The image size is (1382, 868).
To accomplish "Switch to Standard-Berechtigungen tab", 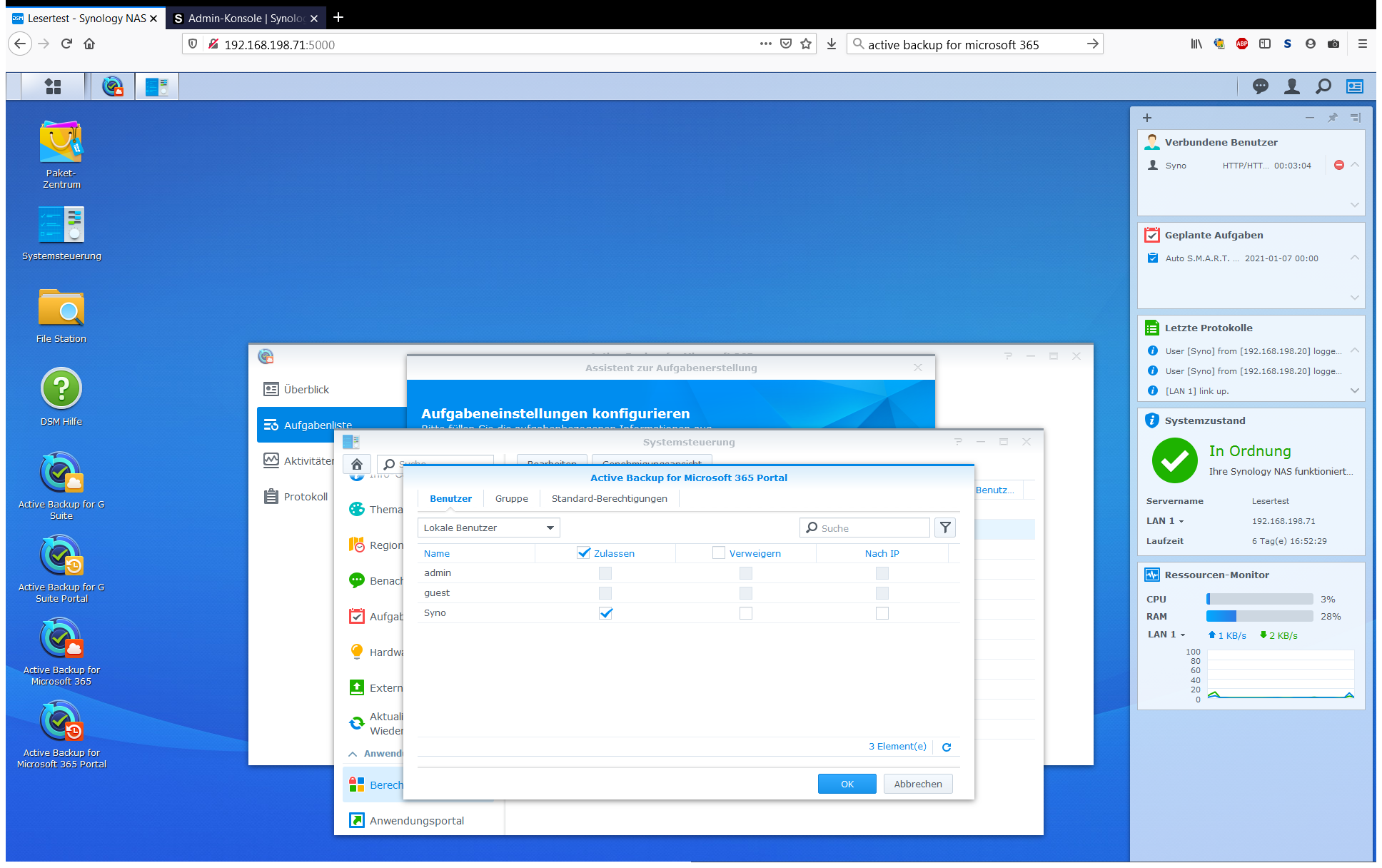I will 609,498.
